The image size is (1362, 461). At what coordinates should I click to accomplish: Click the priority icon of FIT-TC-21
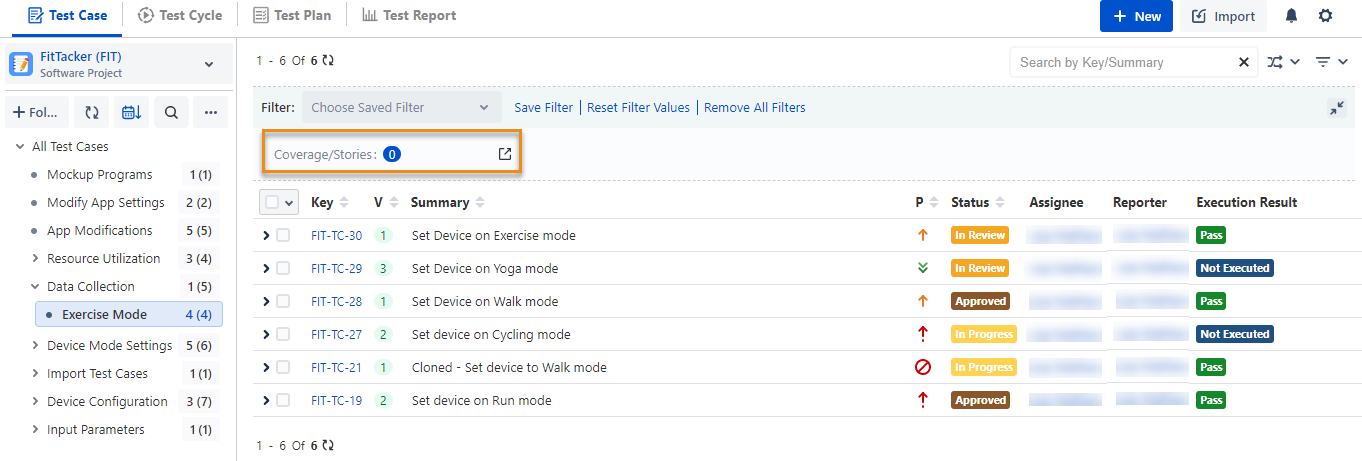pos(923,367)
